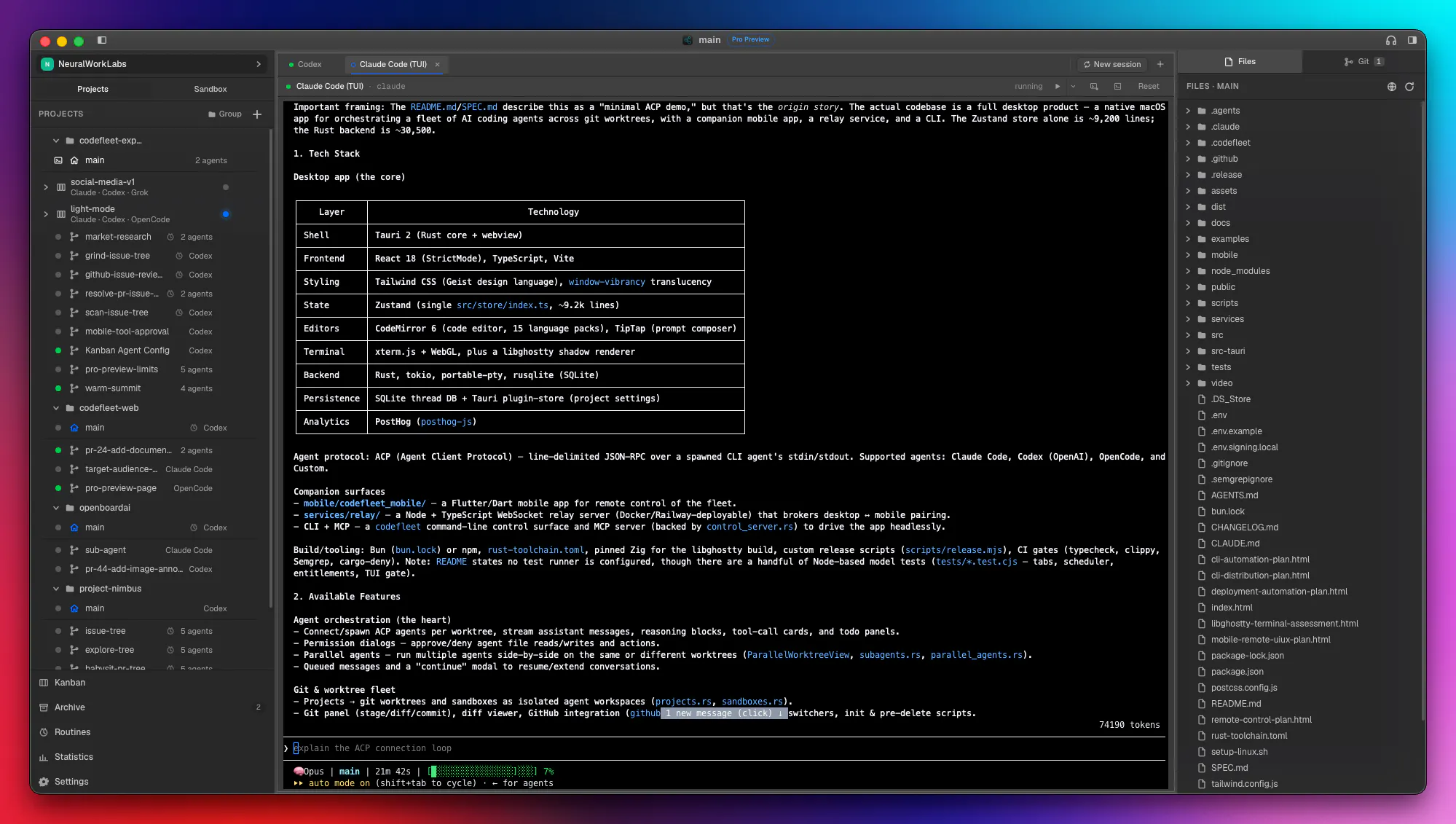Screen dimensions: 1456x824
Task: Open CHANGELOG.md file
Action: [1245, 527]
